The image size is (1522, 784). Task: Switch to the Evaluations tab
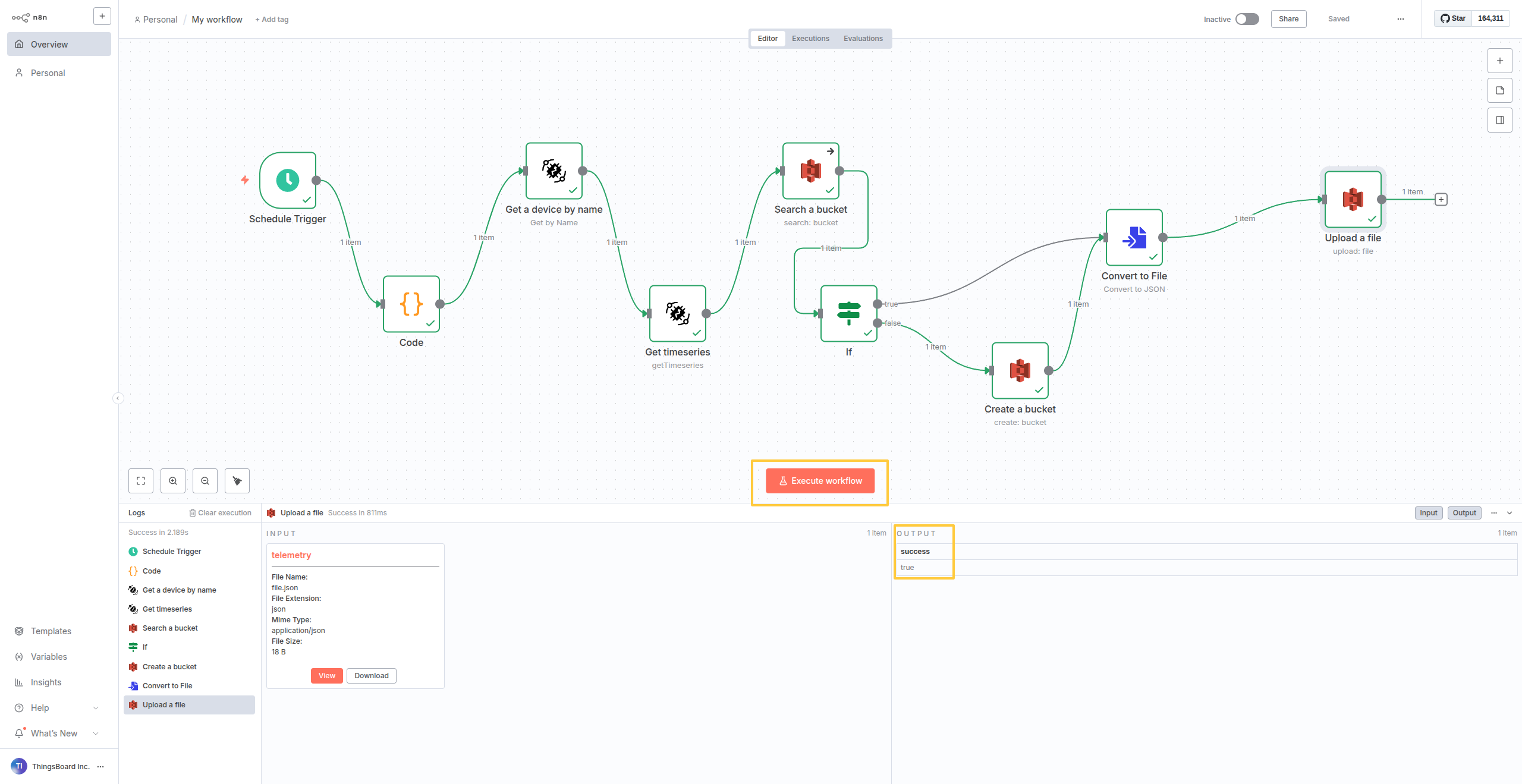[x=863, y=39]
